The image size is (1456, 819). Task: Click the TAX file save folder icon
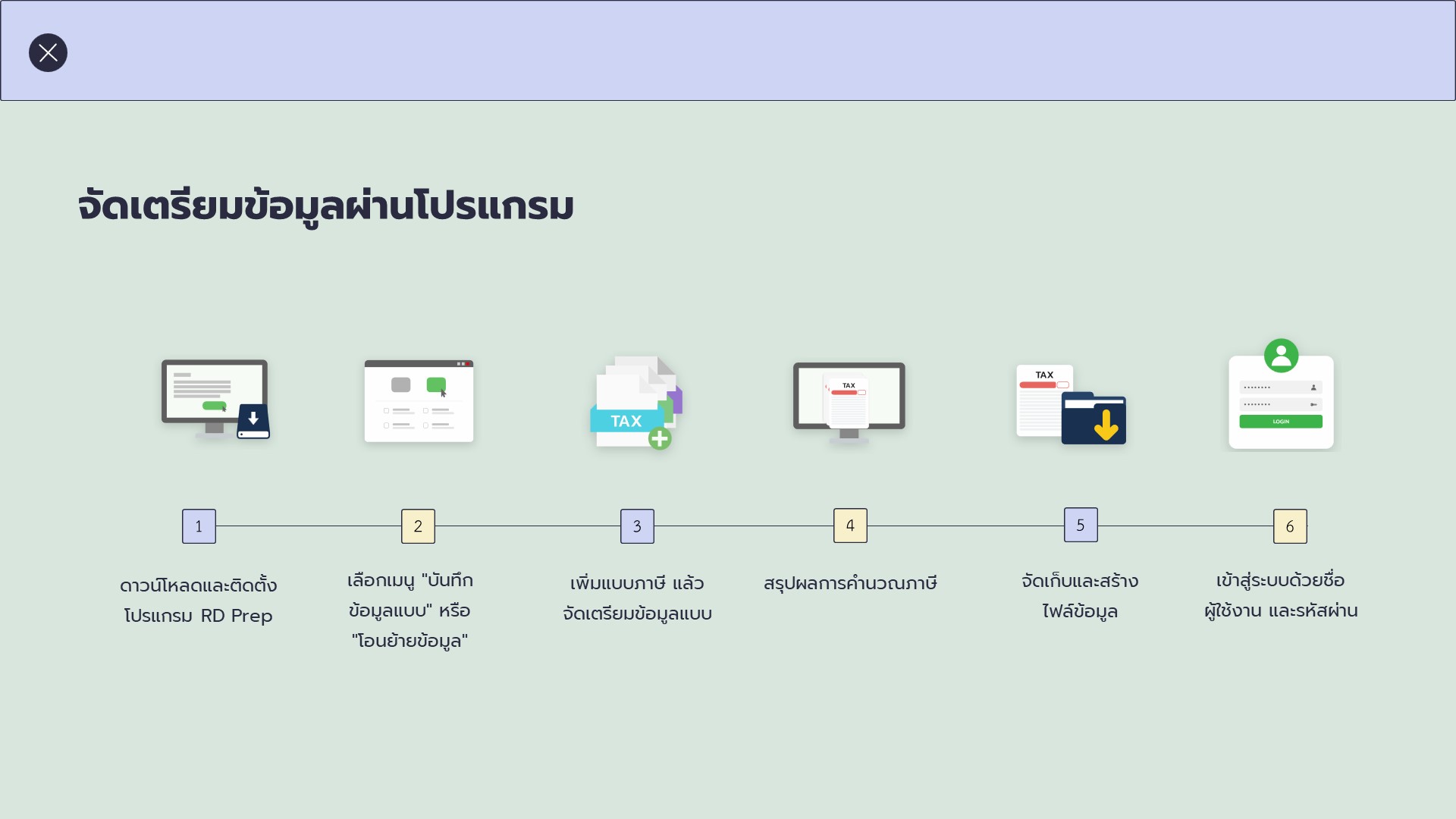[x=1071, y=405]
